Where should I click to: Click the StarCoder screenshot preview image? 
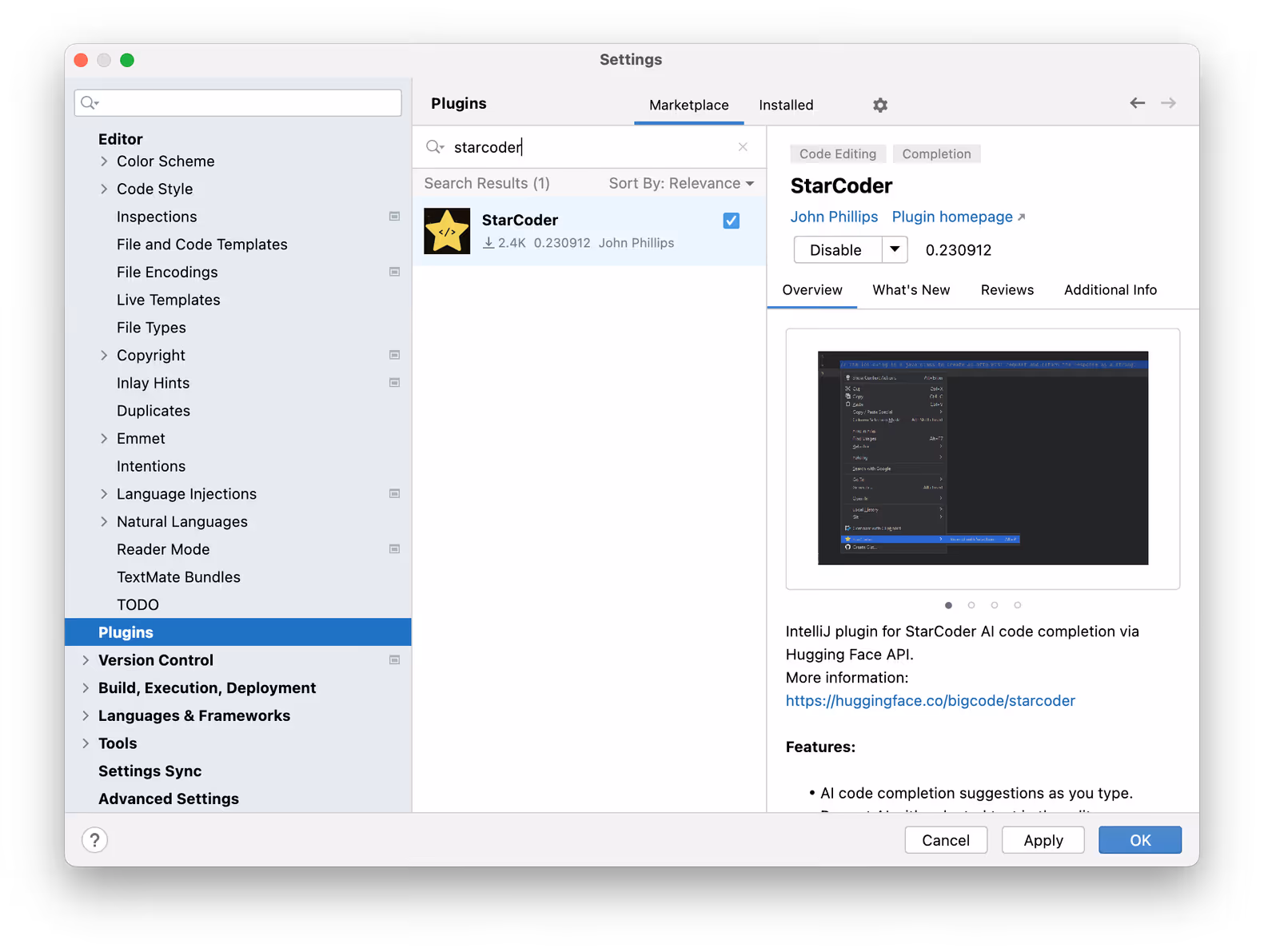(x=983, y=458)
